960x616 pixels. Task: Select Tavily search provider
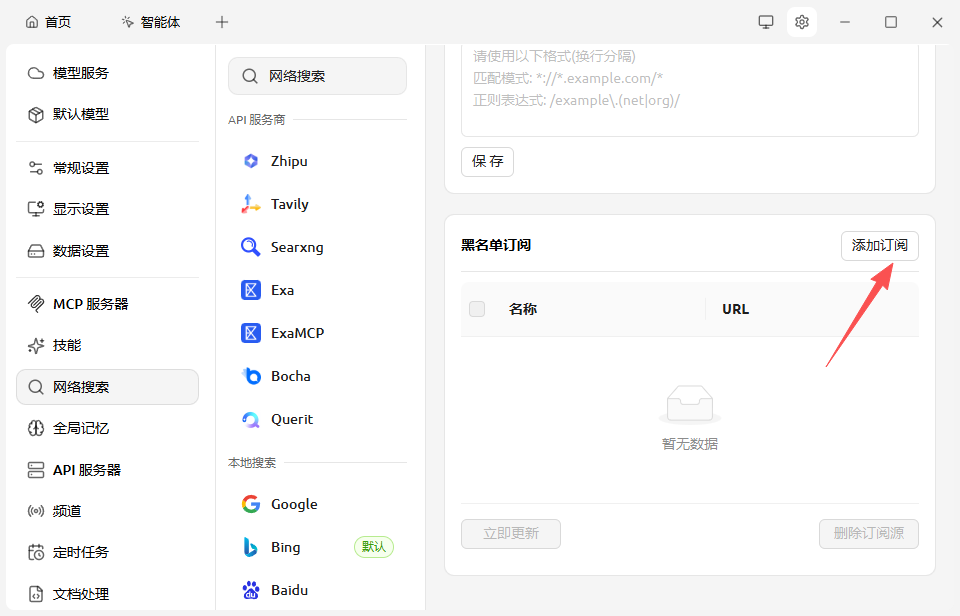click(x=317, y=205)
